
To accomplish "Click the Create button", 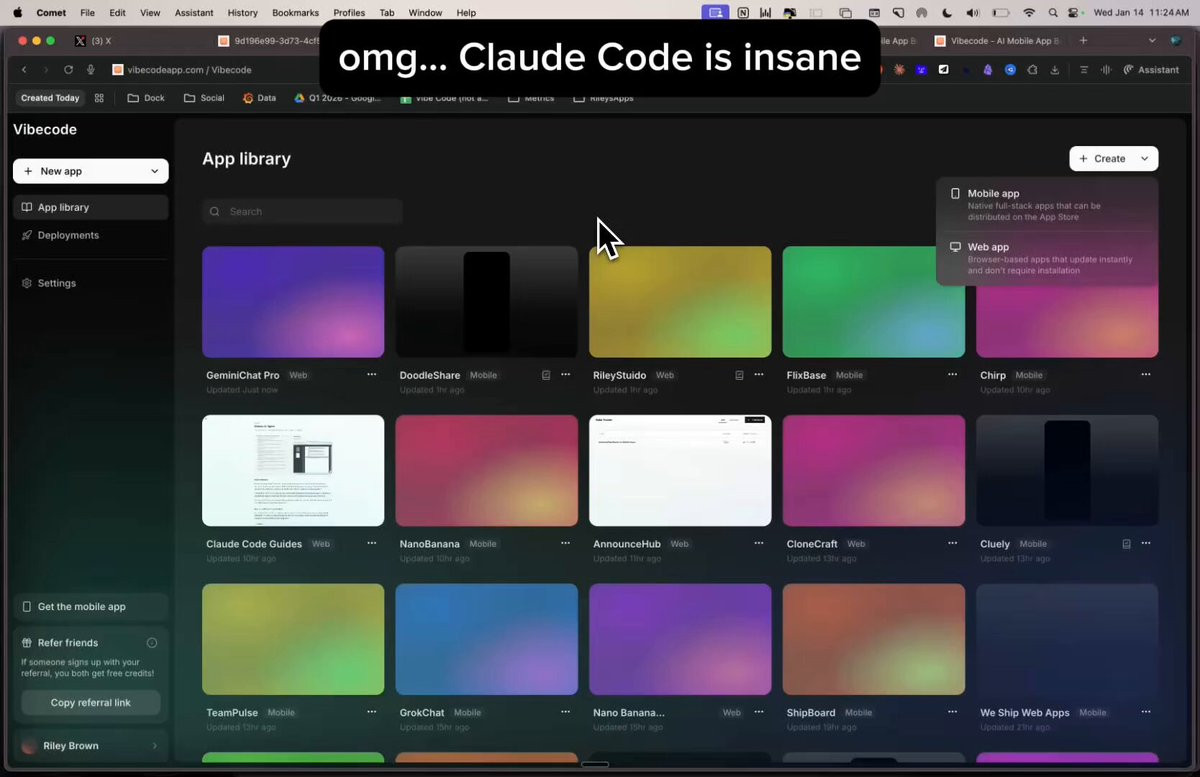I will pos(1101,159).
